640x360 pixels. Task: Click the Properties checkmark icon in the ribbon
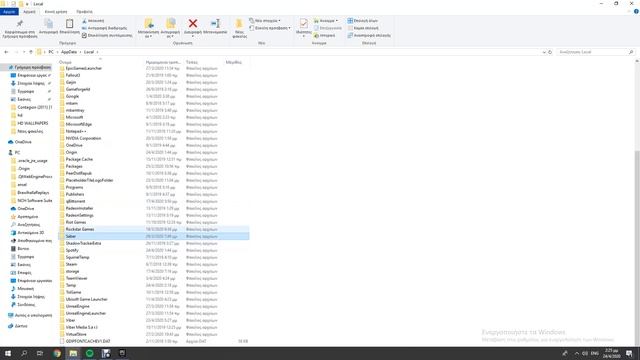coord(304,24)
